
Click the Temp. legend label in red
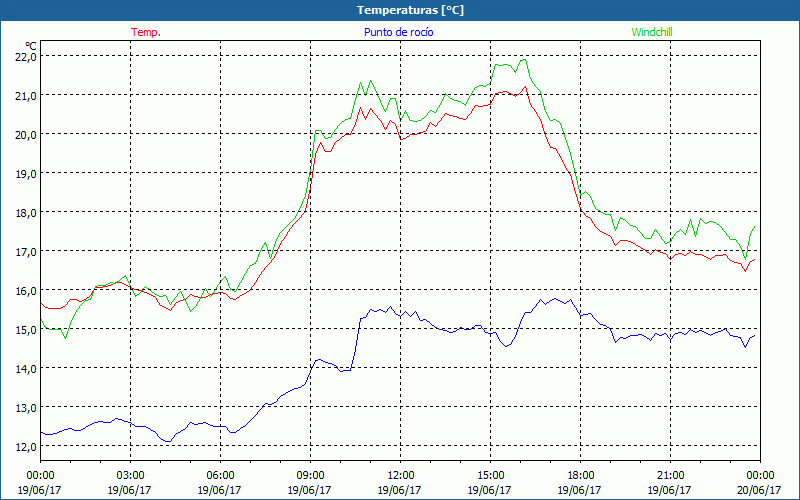pyautogui.click(x=146, y=32)
